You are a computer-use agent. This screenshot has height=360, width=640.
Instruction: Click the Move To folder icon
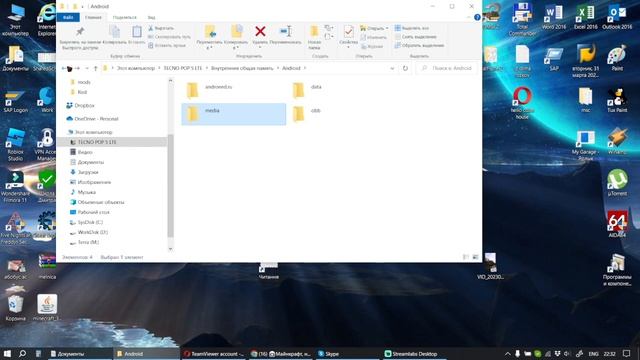210,32
